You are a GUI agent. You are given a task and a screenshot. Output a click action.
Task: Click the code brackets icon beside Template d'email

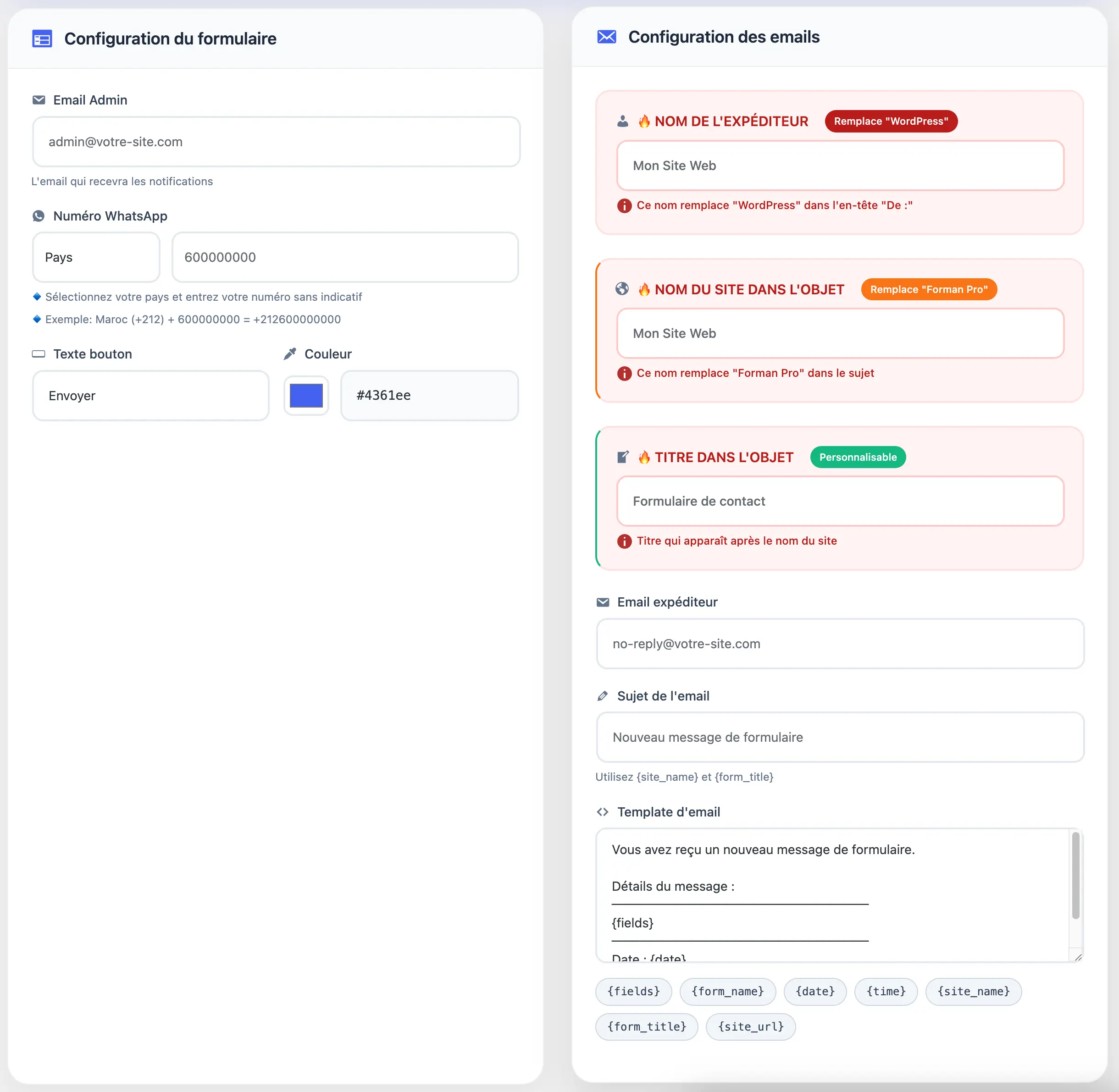[x=603, y=812]
